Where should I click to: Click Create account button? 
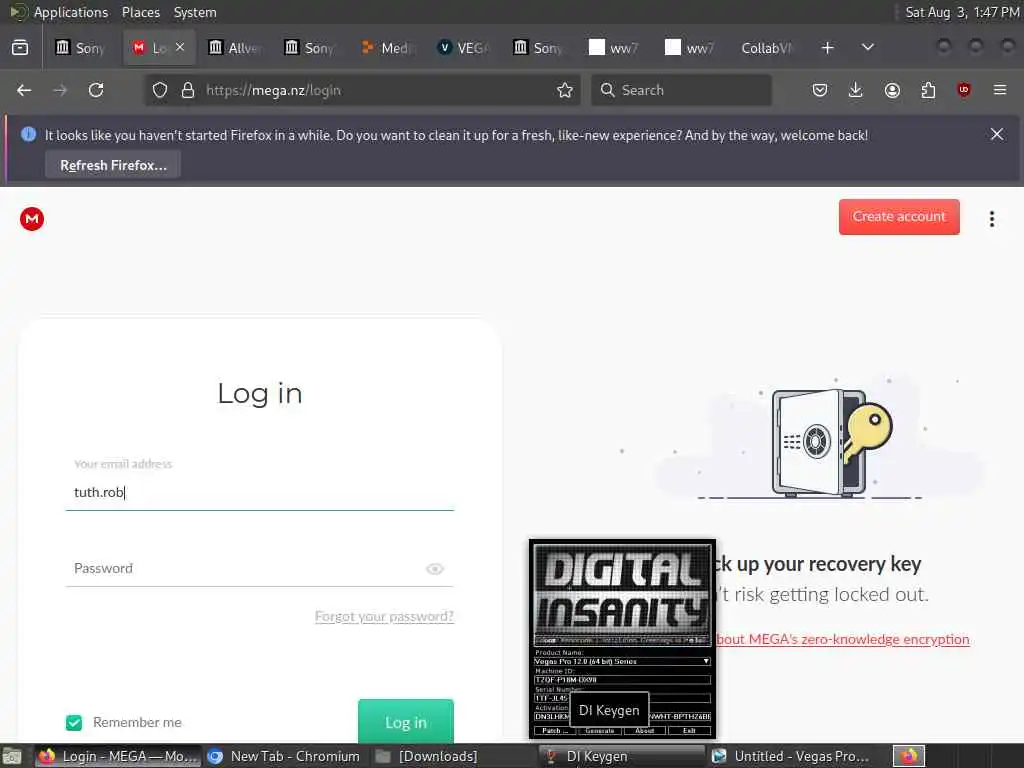(899, 217)
